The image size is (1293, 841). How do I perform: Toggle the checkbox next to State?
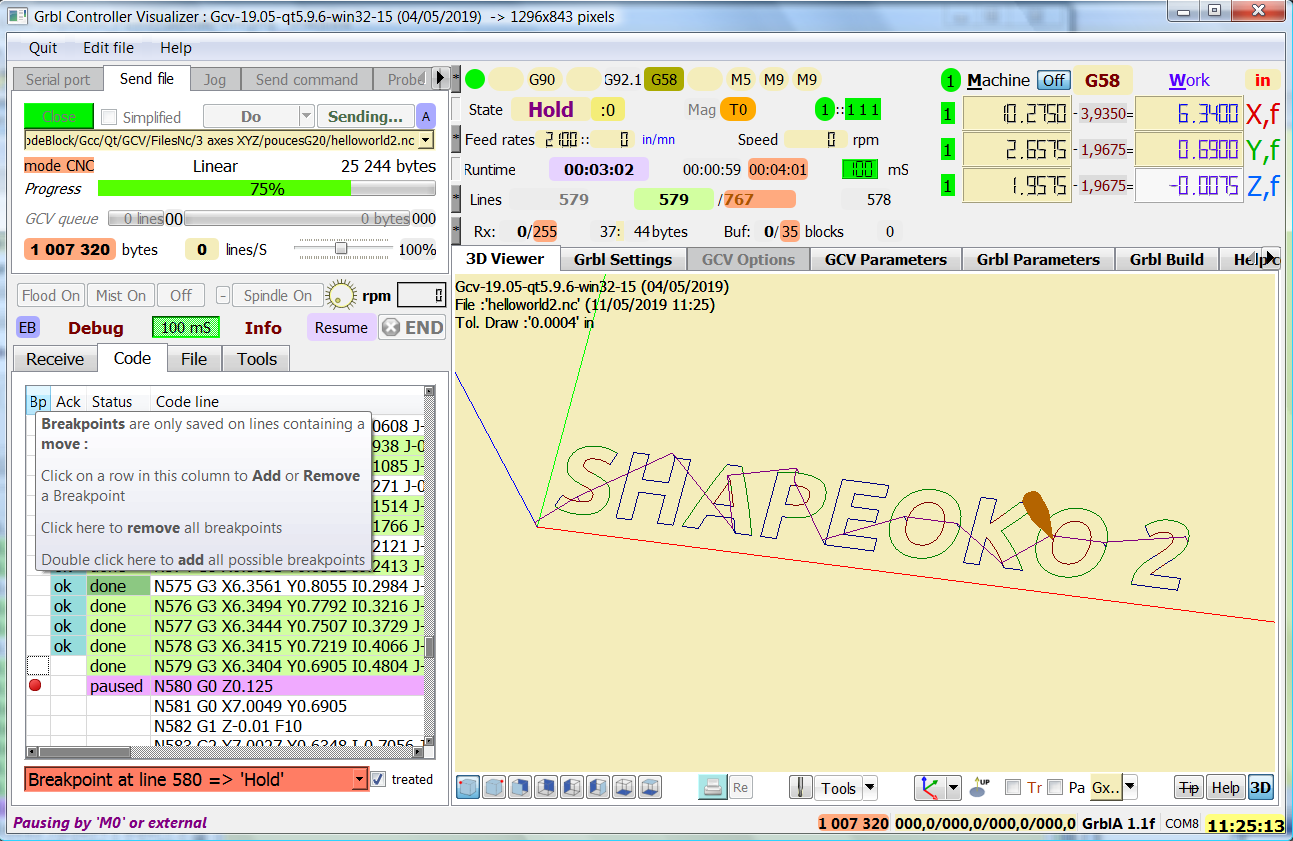[456, 109]
